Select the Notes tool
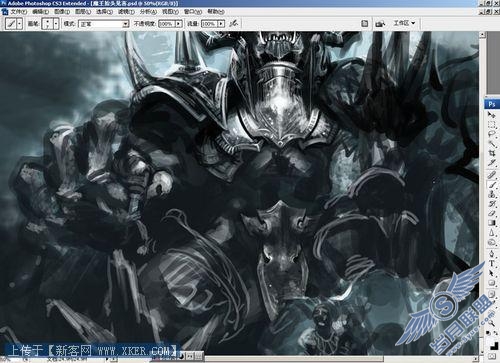This screenshot has width=500, height=363. (x=492, y=294)
